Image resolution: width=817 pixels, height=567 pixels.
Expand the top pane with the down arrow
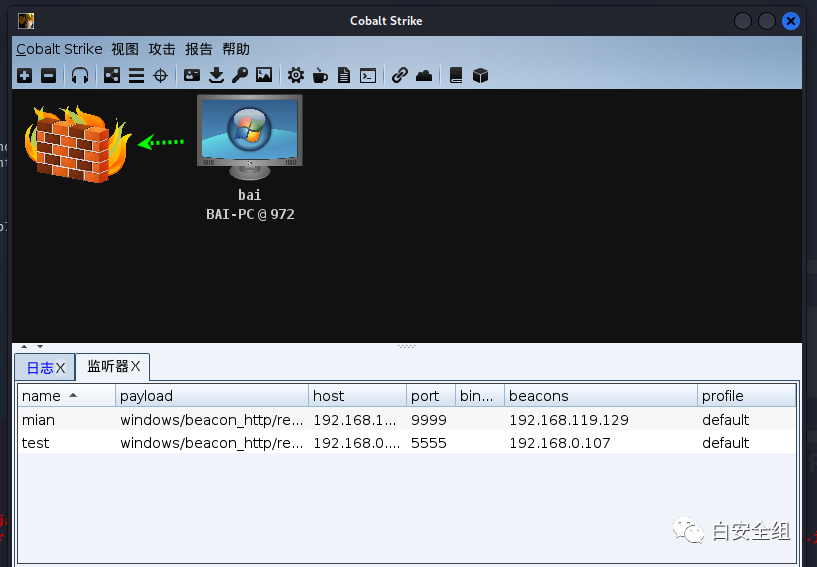(40, 346)
